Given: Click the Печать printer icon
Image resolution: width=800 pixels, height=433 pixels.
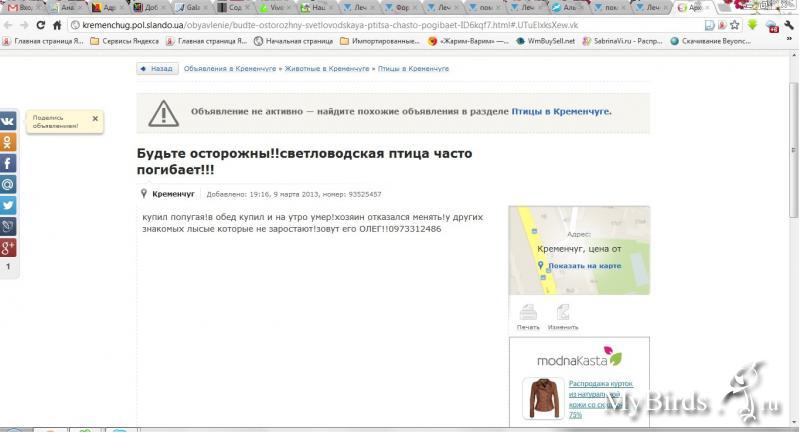Looking at the screenshot, I should coord(528,312).
